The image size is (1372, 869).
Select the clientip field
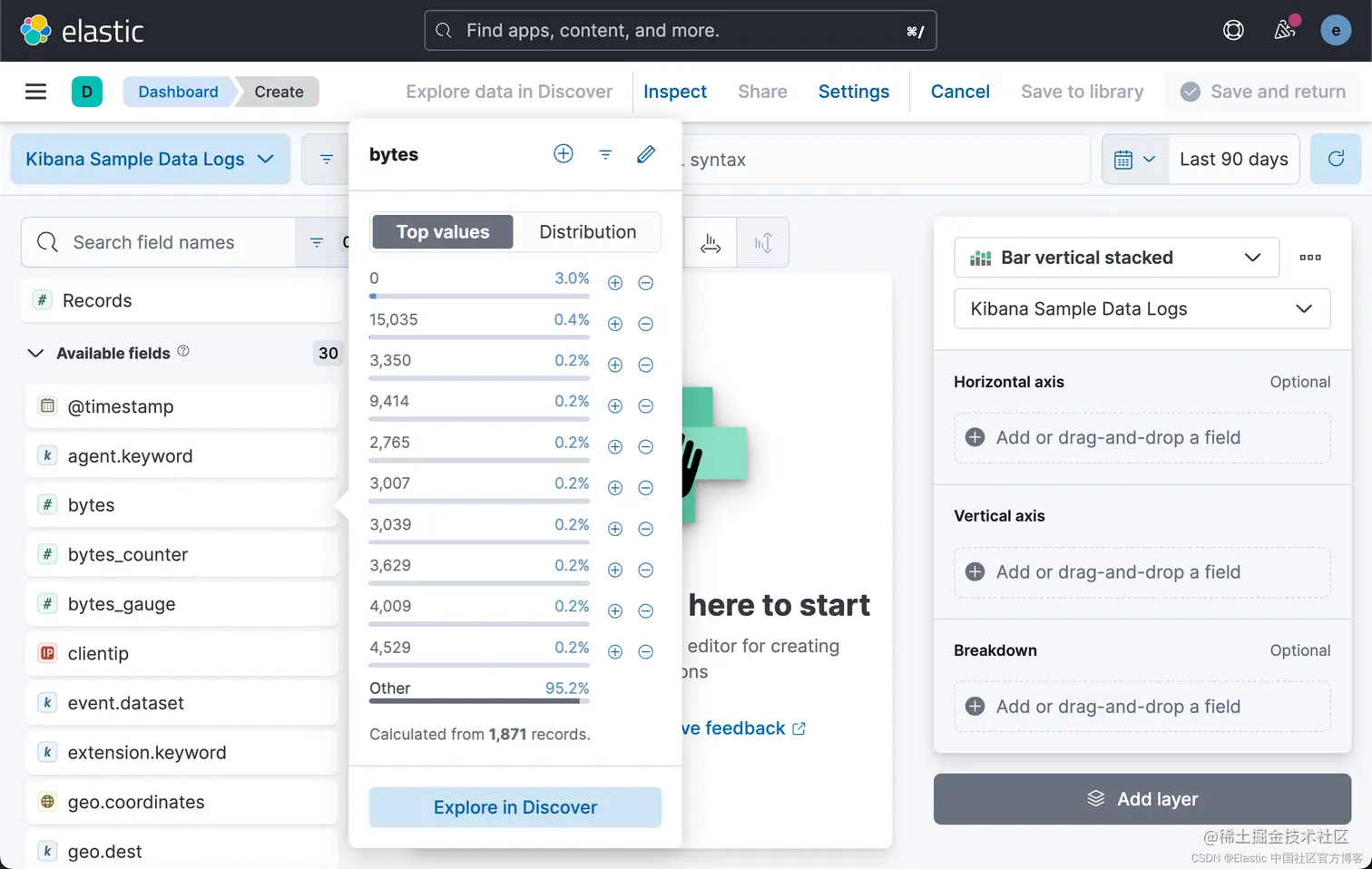(181, 653)
